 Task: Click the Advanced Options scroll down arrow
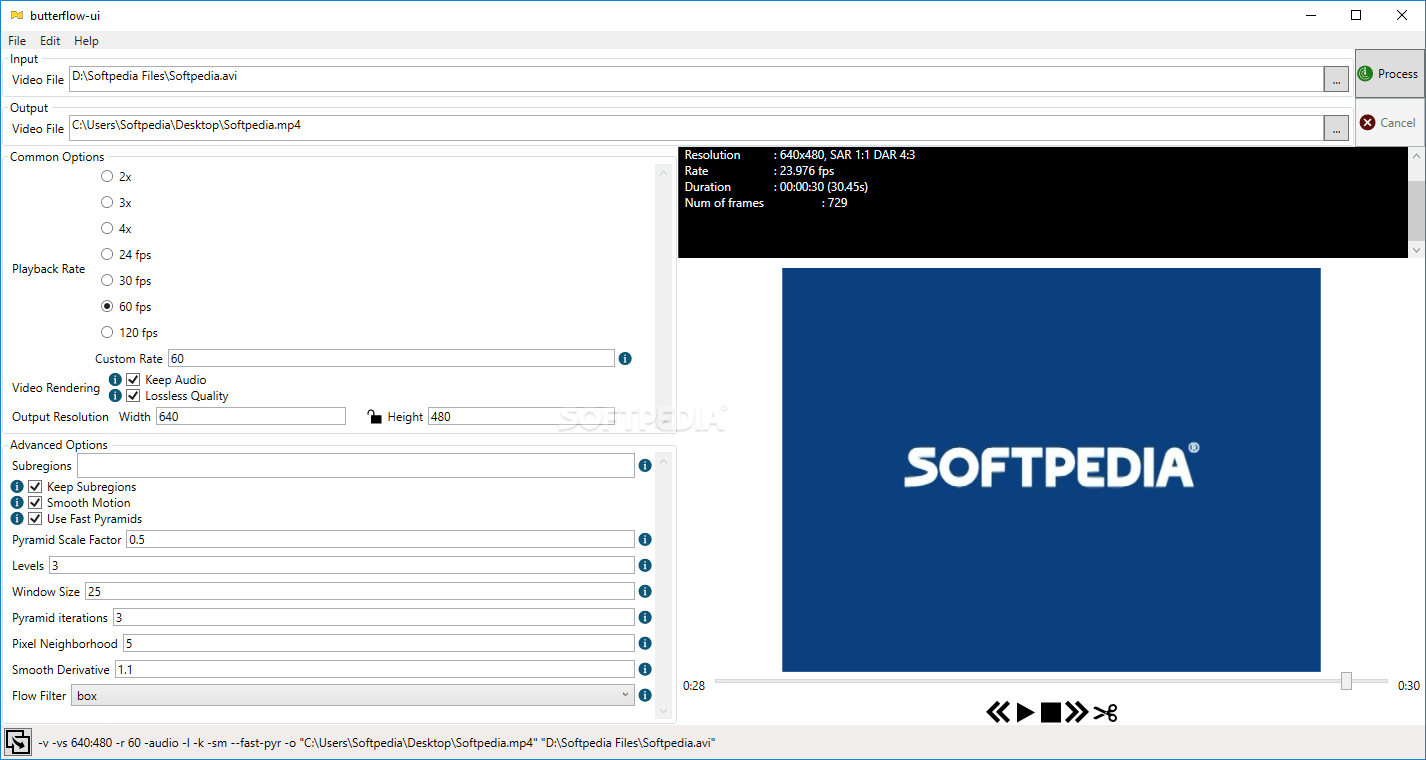point(664,712)
